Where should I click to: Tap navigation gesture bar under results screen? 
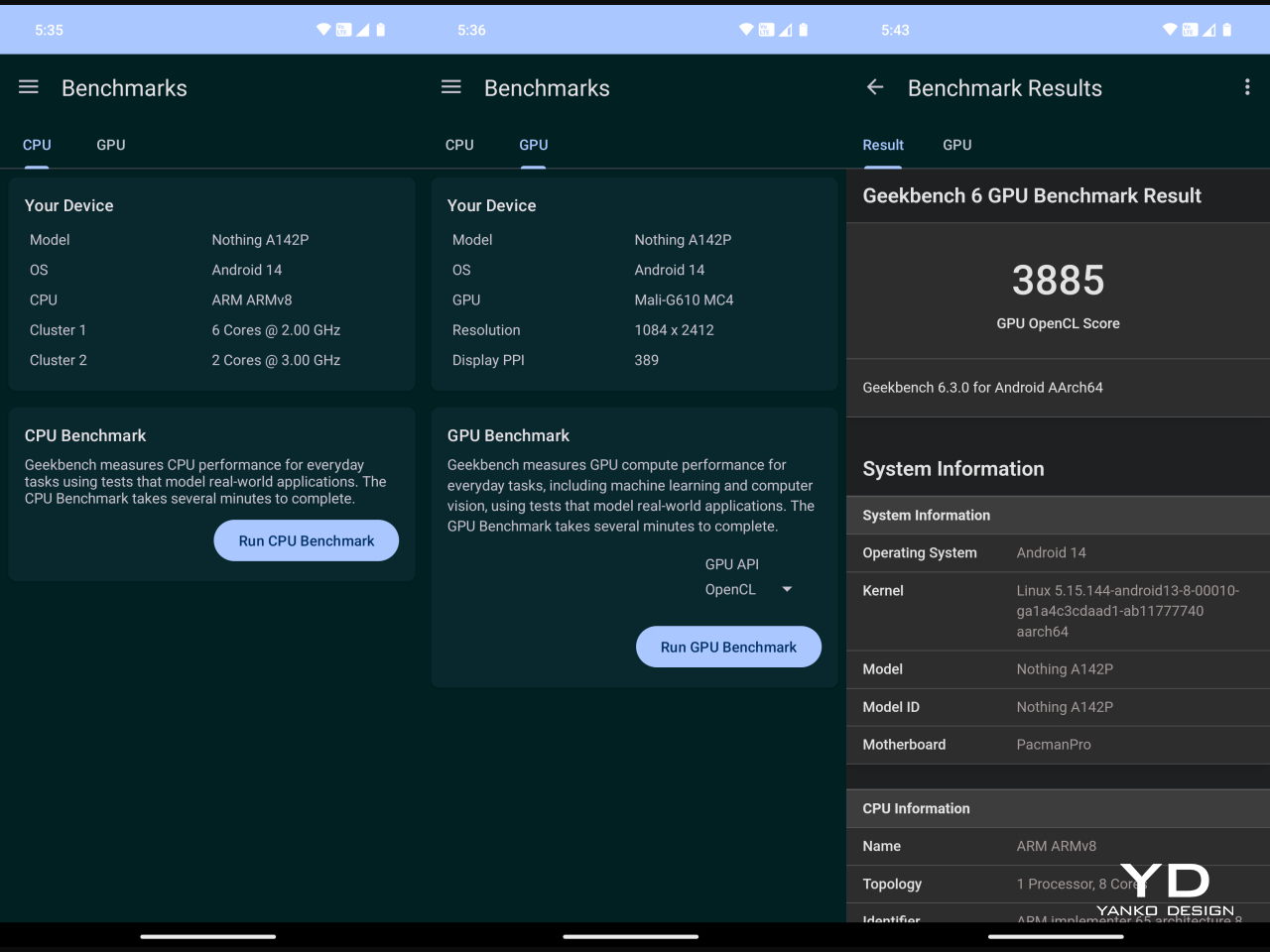pos(1056,936)
